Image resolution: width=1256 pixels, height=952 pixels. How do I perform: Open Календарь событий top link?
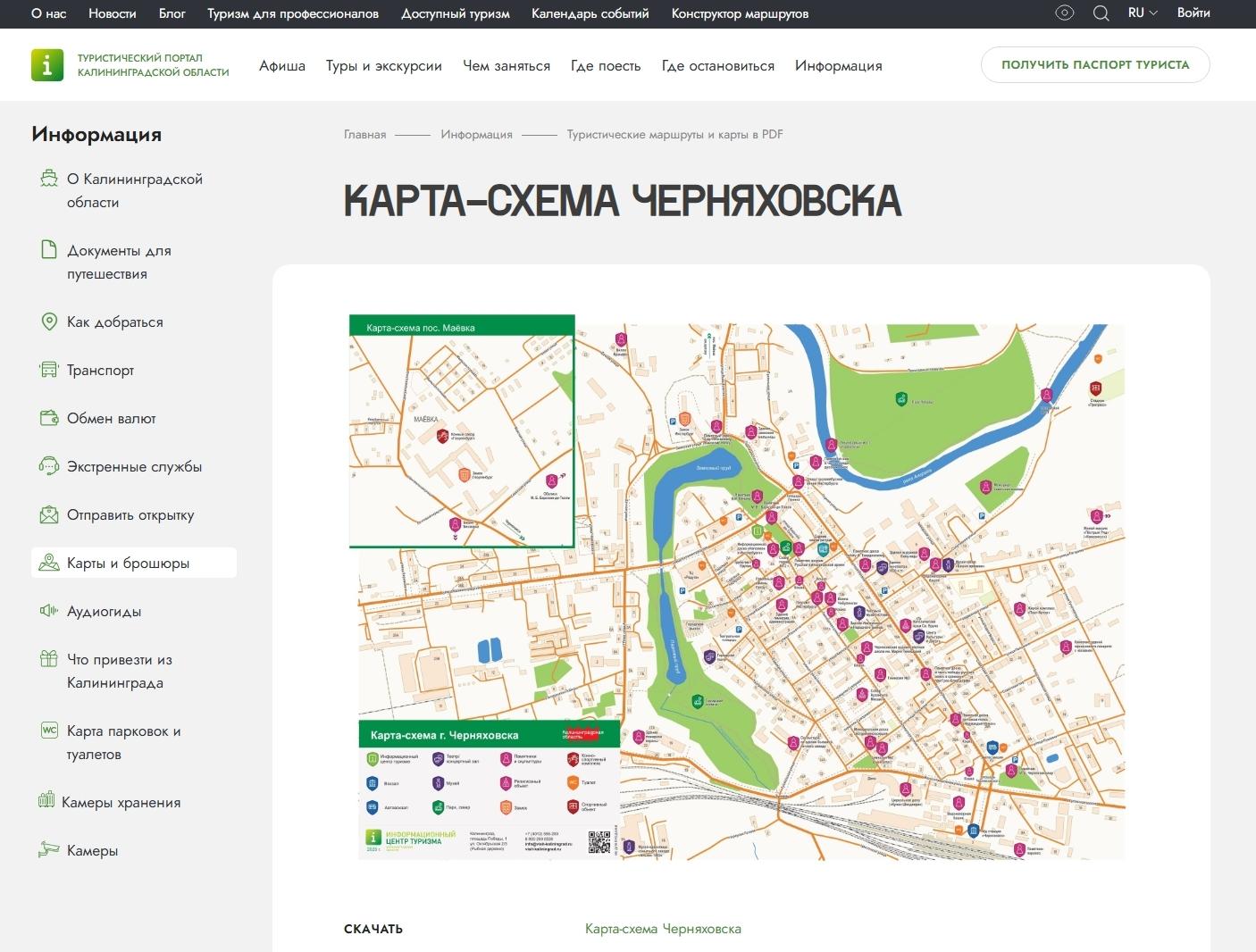pos(590,13)
